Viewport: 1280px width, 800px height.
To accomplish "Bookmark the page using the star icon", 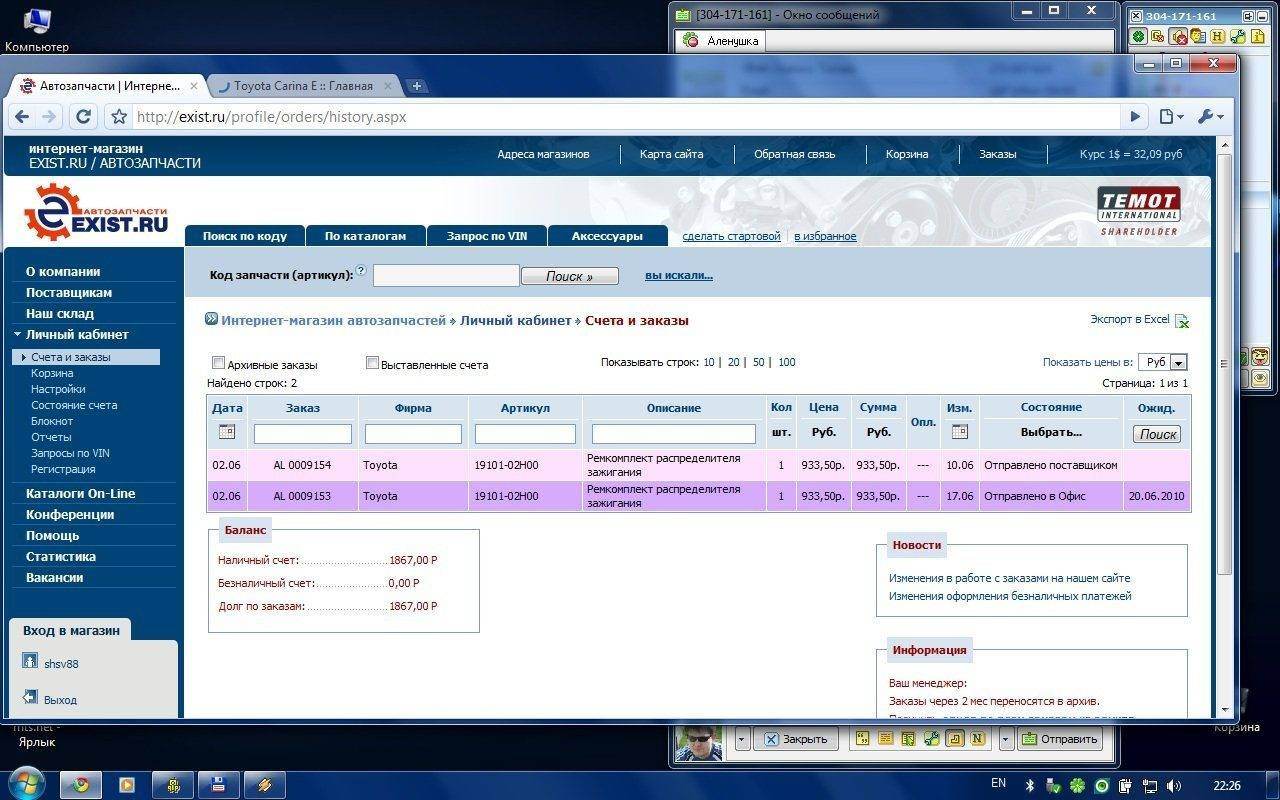I will click(119, 117).
